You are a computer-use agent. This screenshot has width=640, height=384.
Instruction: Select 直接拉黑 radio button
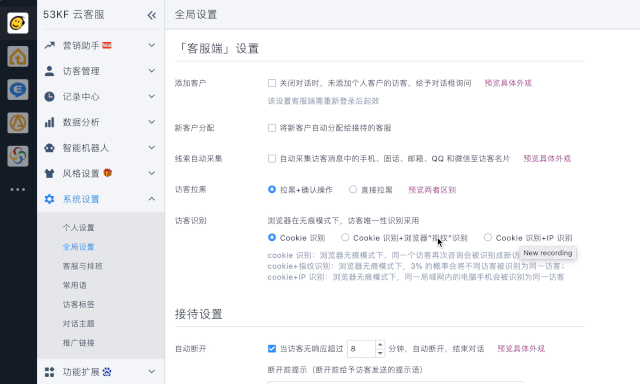353,189
